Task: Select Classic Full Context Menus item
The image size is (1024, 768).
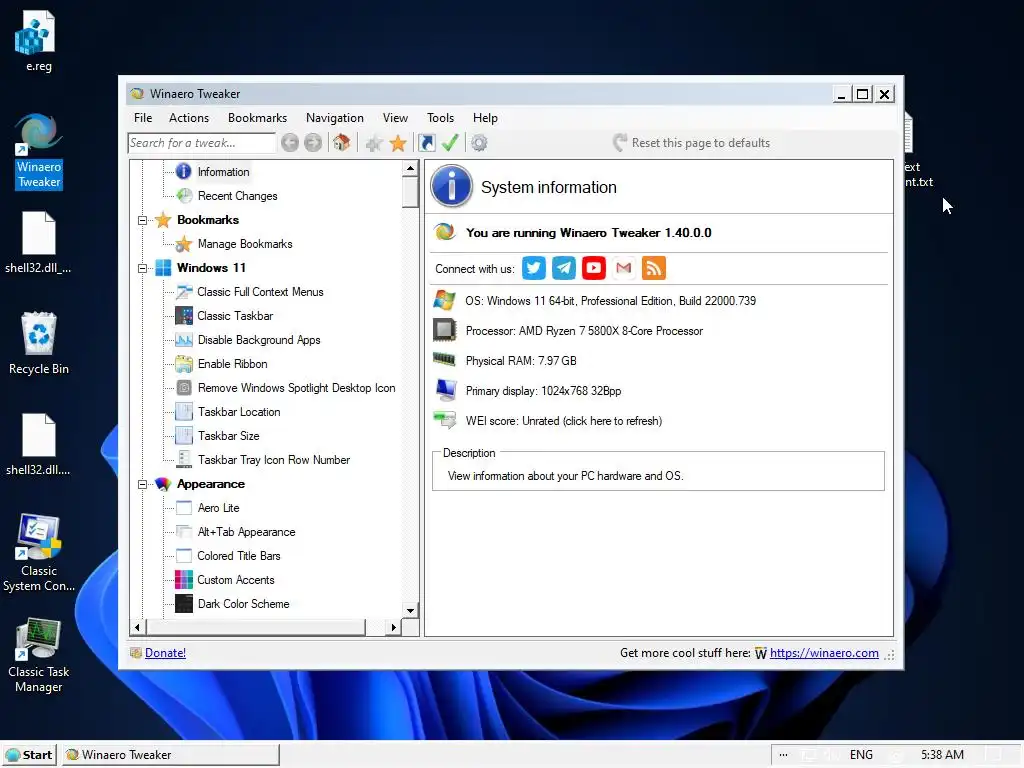Action: pos(260,292)
